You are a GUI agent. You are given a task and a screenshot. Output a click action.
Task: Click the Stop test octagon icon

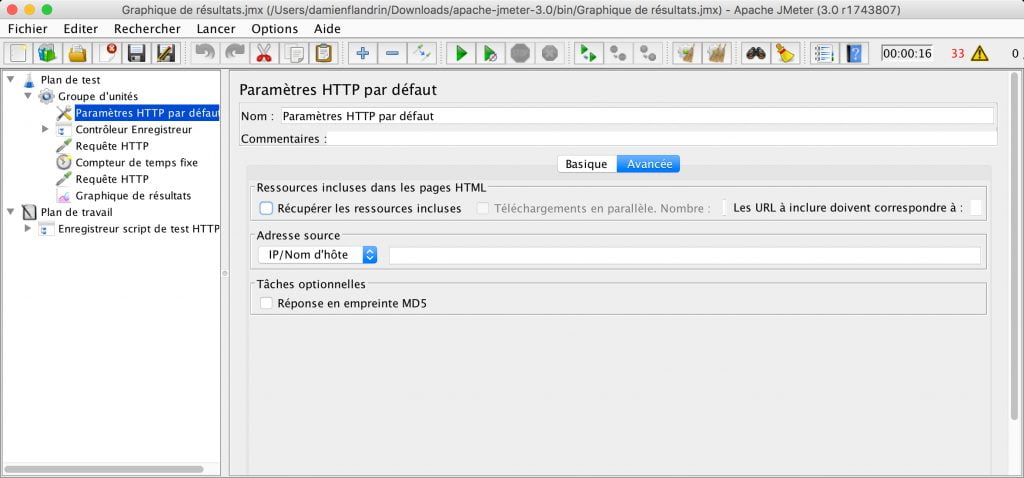click(x=520, y=53)
